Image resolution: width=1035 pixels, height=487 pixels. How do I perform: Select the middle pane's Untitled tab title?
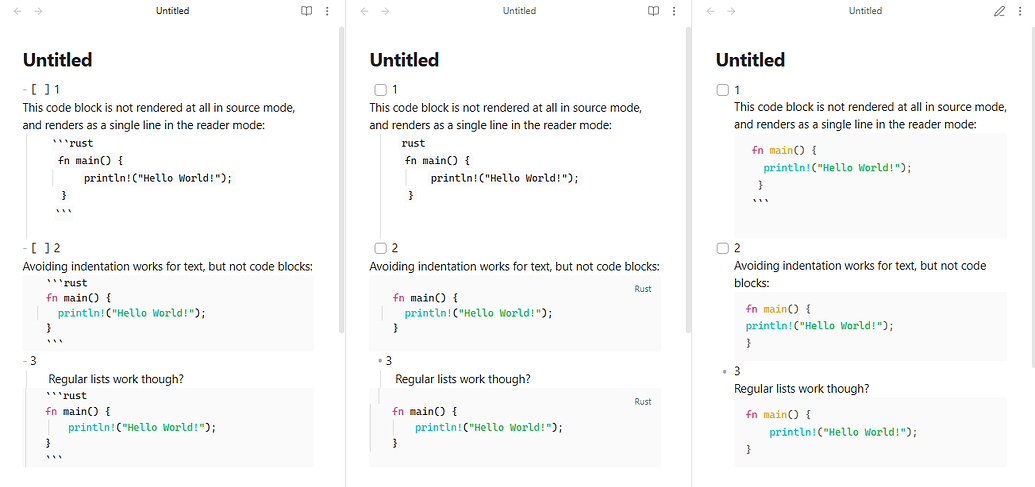tap(519, 11)
